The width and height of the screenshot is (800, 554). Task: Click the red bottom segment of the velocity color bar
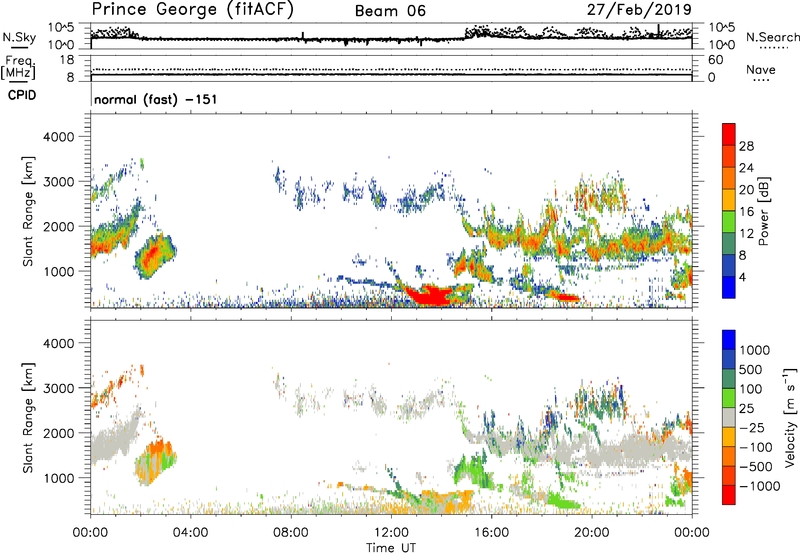point(729,495)
